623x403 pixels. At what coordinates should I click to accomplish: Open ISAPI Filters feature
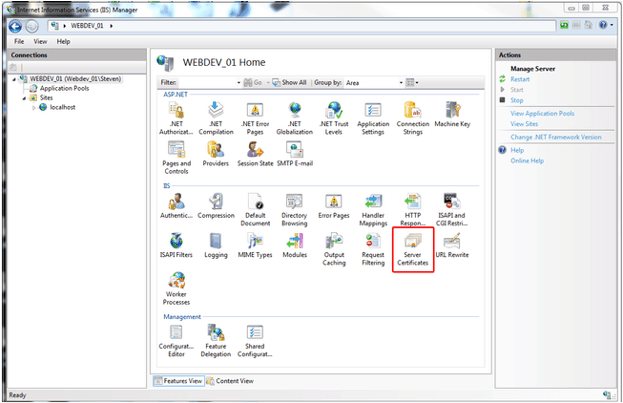tap(176, 245)
